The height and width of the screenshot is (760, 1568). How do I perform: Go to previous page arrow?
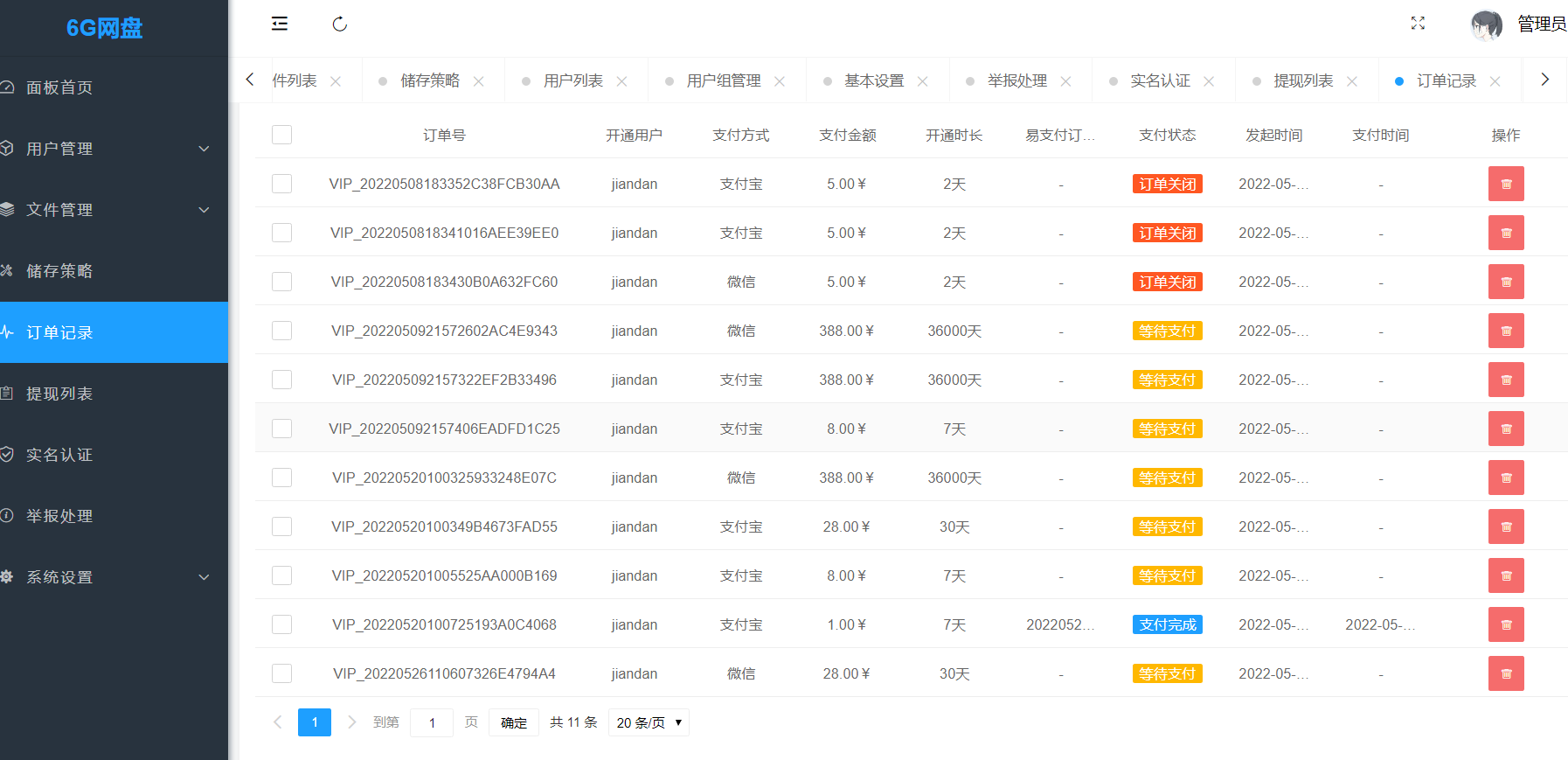278,722
